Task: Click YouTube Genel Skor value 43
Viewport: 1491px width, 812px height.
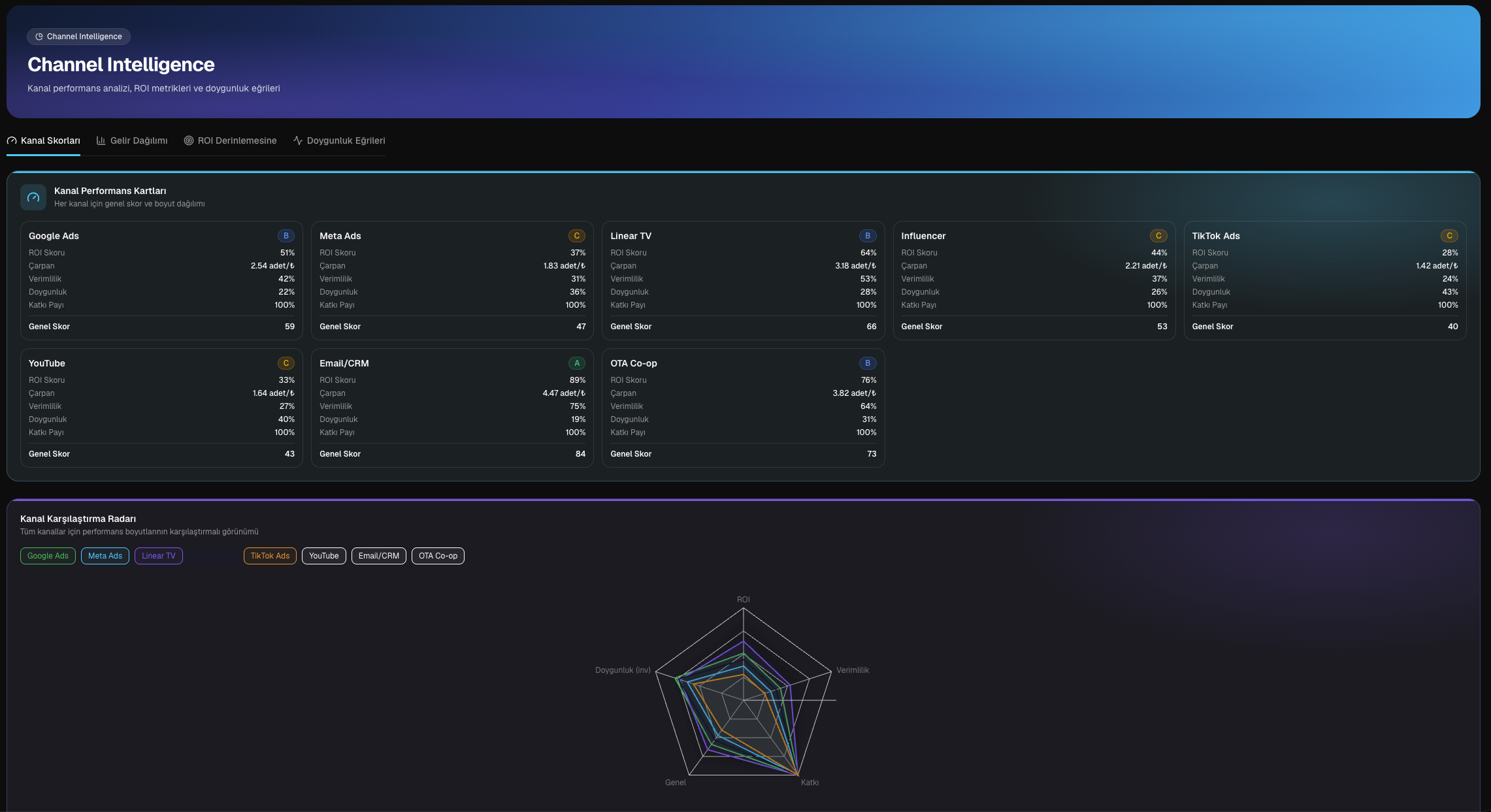Action: (290, 454)
